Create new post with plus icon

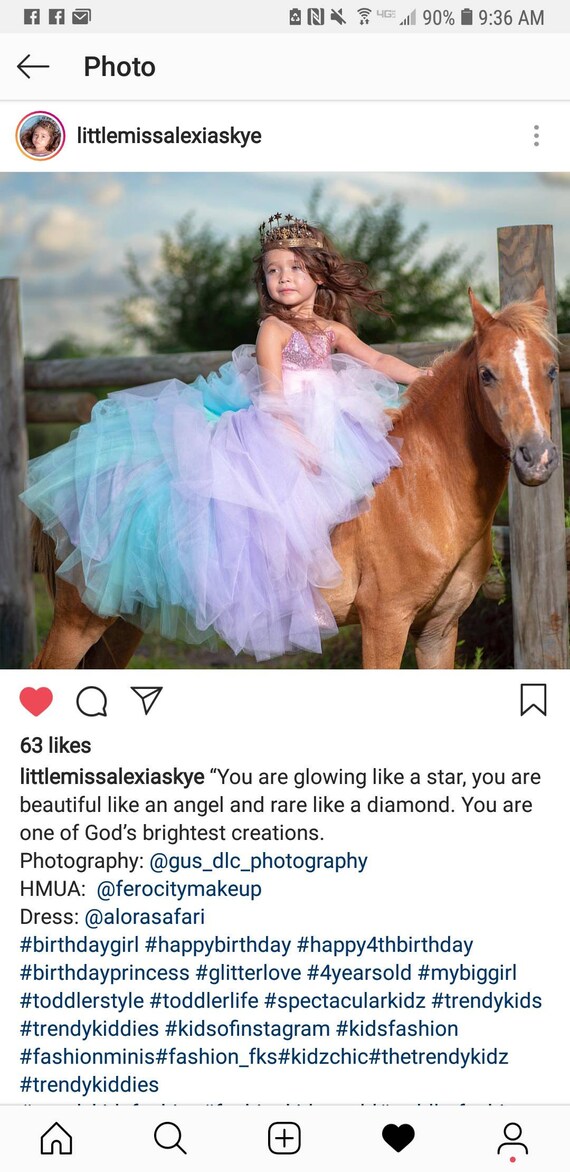(x=284, y=1138)
